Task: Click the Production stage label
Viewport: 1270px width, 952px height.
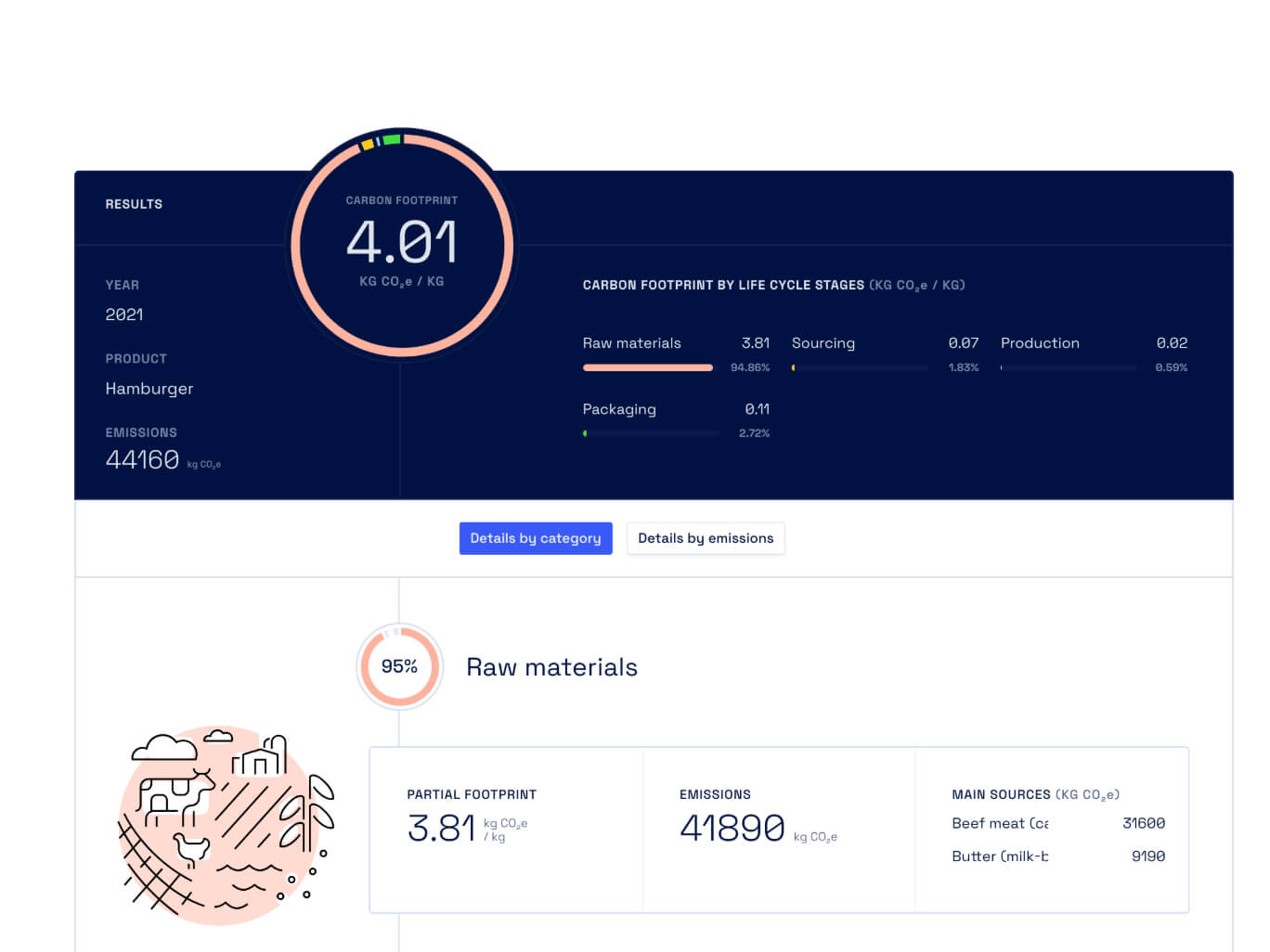Action: click(x=1040, y=343)
